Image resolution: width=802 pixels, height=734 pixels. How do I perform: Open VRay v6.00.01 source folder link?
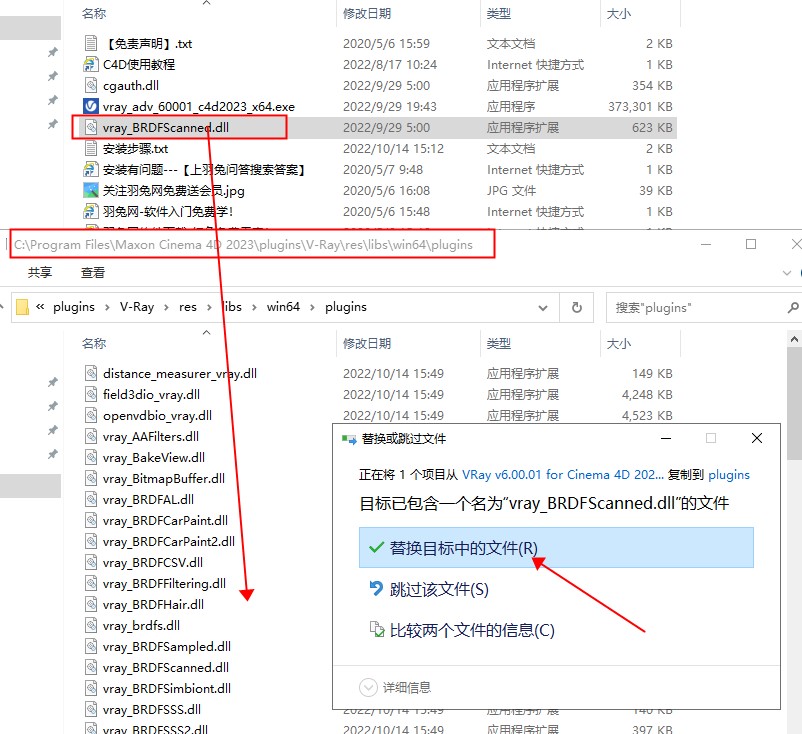coord(563,475)
